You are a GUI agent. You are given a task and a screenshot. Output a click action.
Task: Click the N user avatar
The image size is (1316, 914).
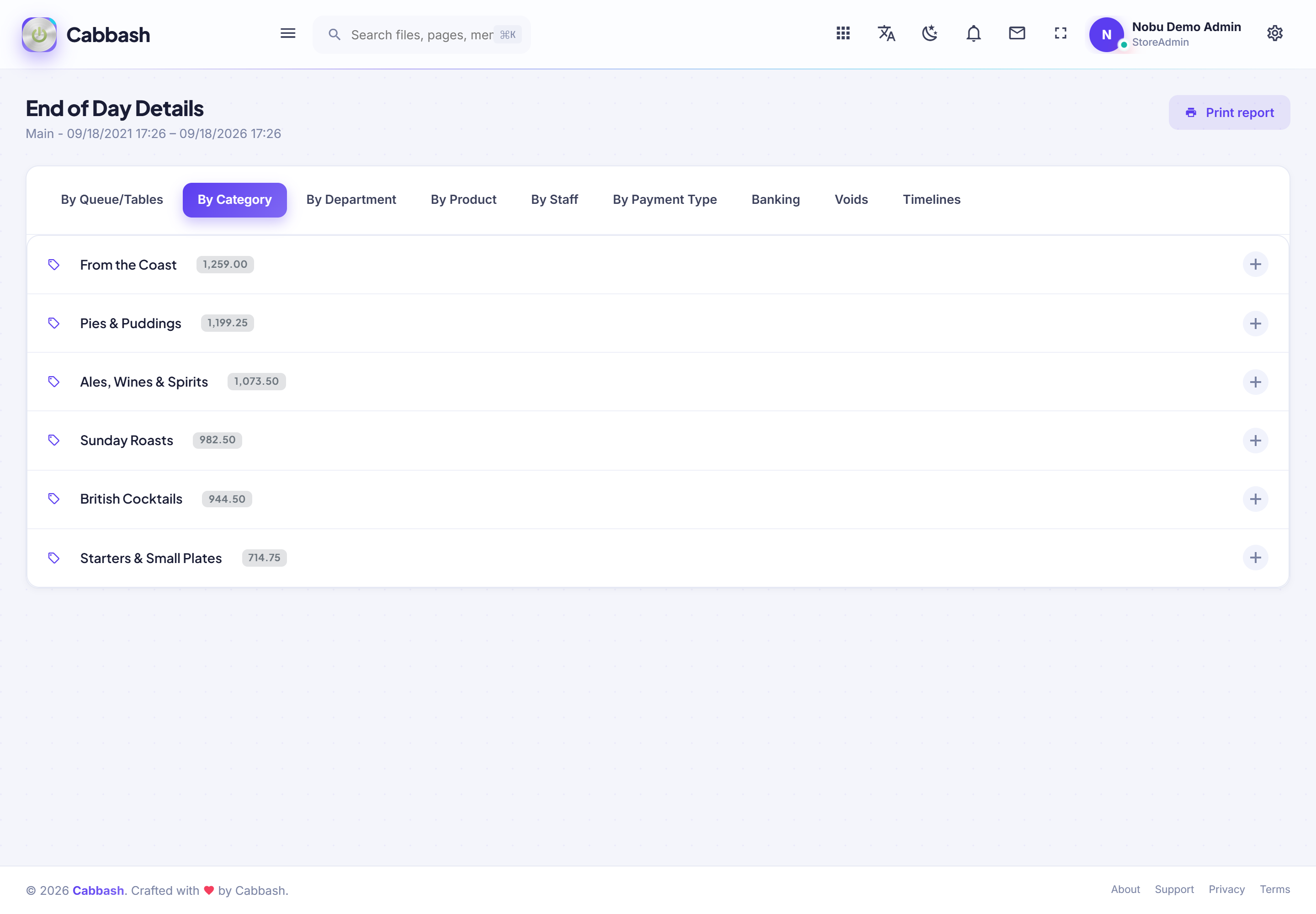(x=1106, y=34)
